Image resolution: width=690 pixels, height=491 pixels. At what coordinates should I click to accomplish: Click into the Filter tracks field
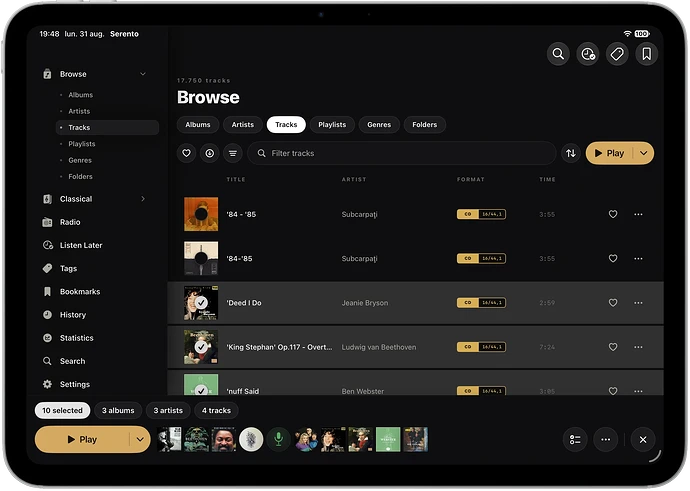point(402,153)
